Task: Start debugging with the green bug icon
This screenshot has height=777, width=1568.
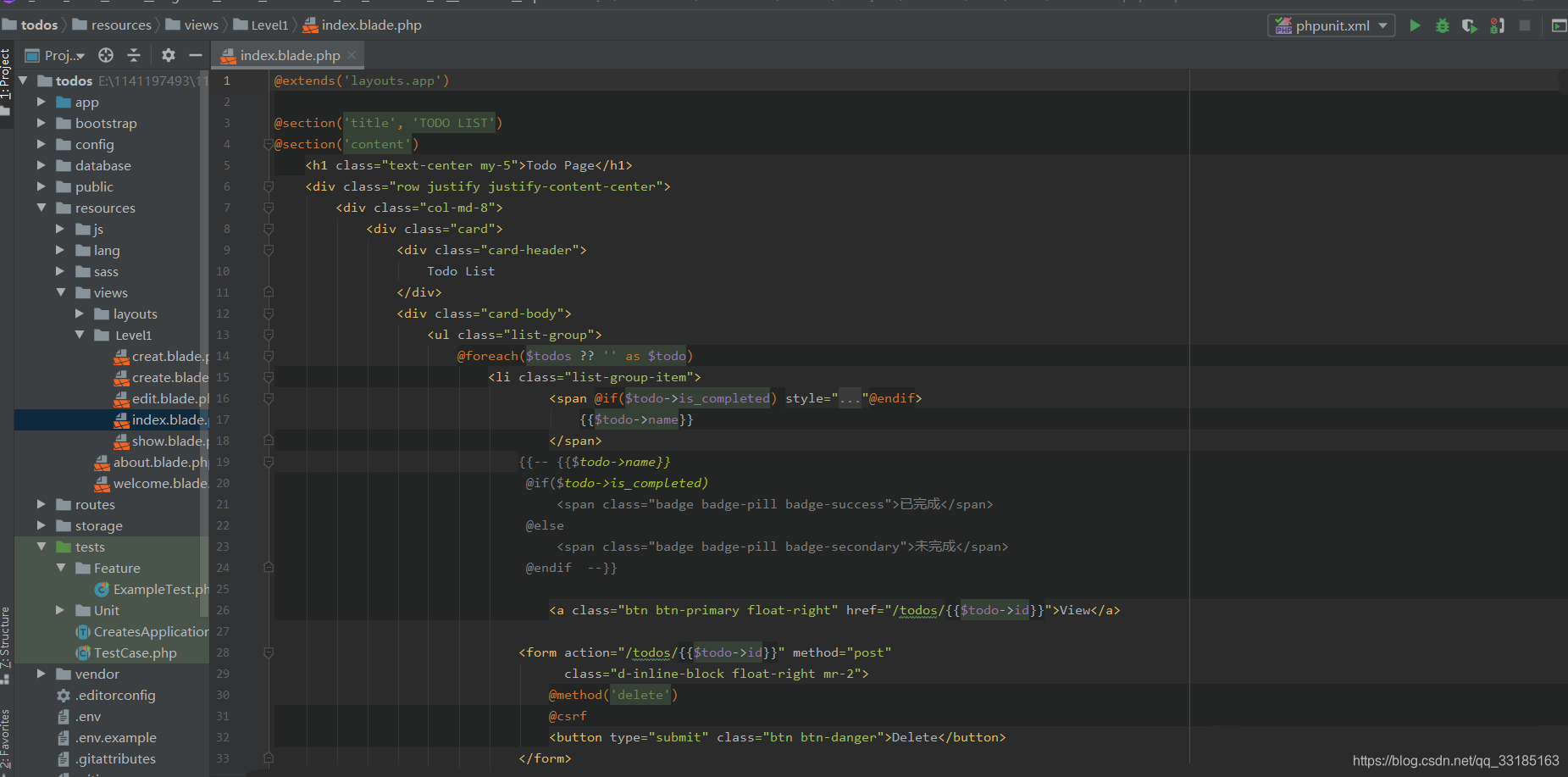Action: click(1443, 25)
